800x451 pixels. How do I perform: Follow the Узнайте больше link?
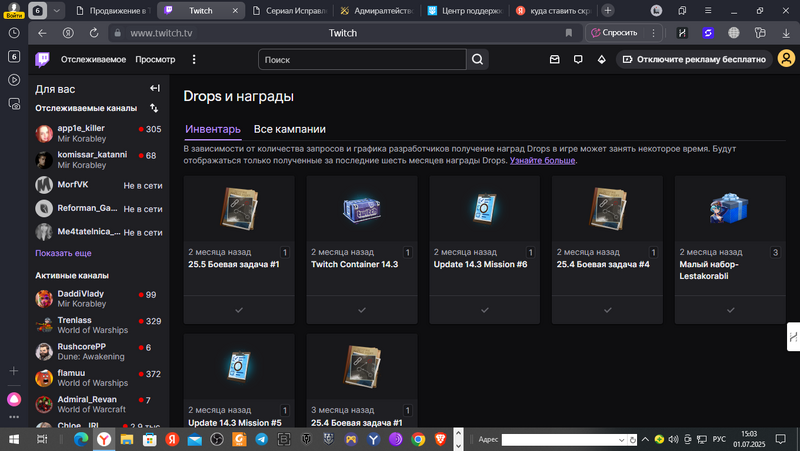coord(542,160)
